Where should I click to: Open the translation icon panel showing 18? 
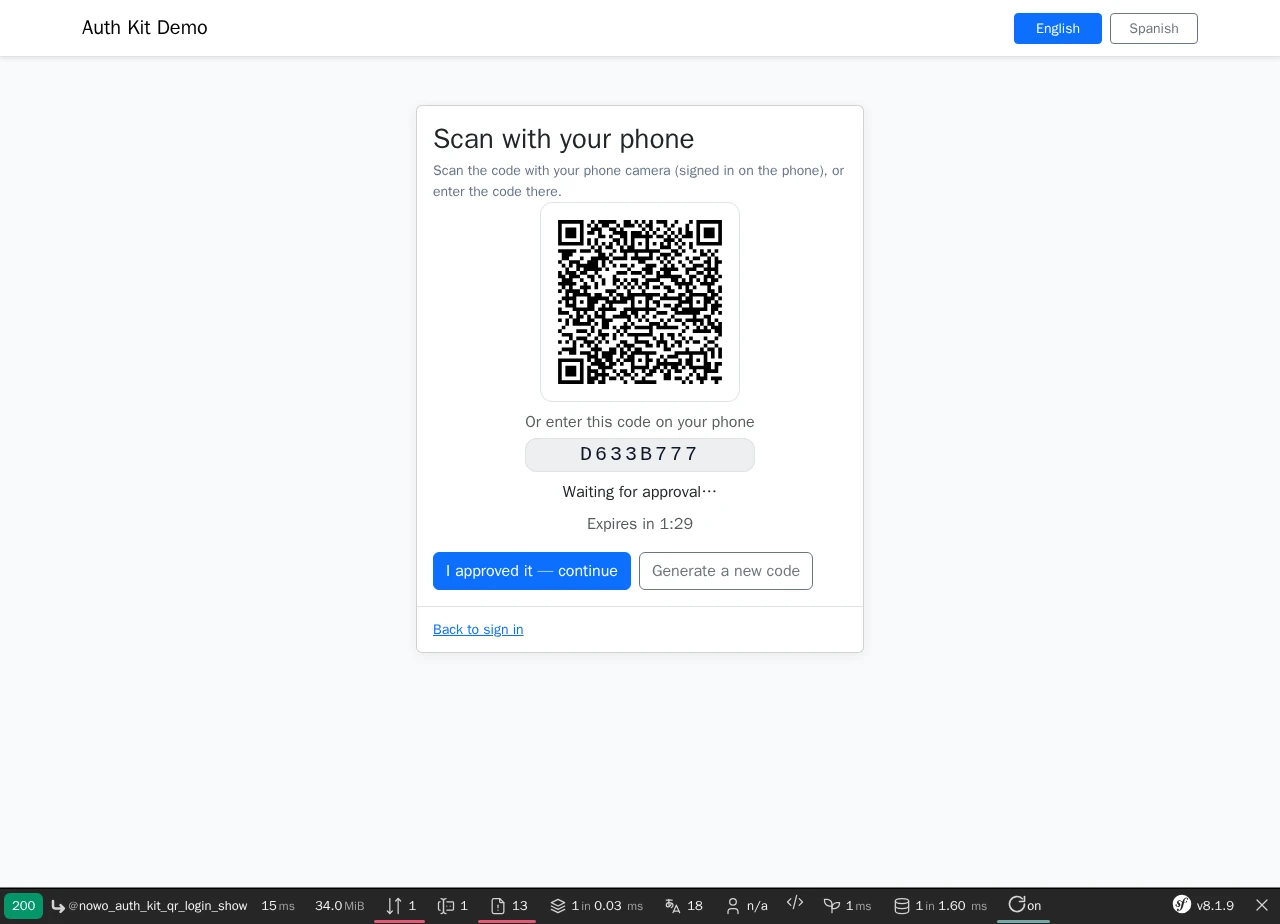pos(684,906)
